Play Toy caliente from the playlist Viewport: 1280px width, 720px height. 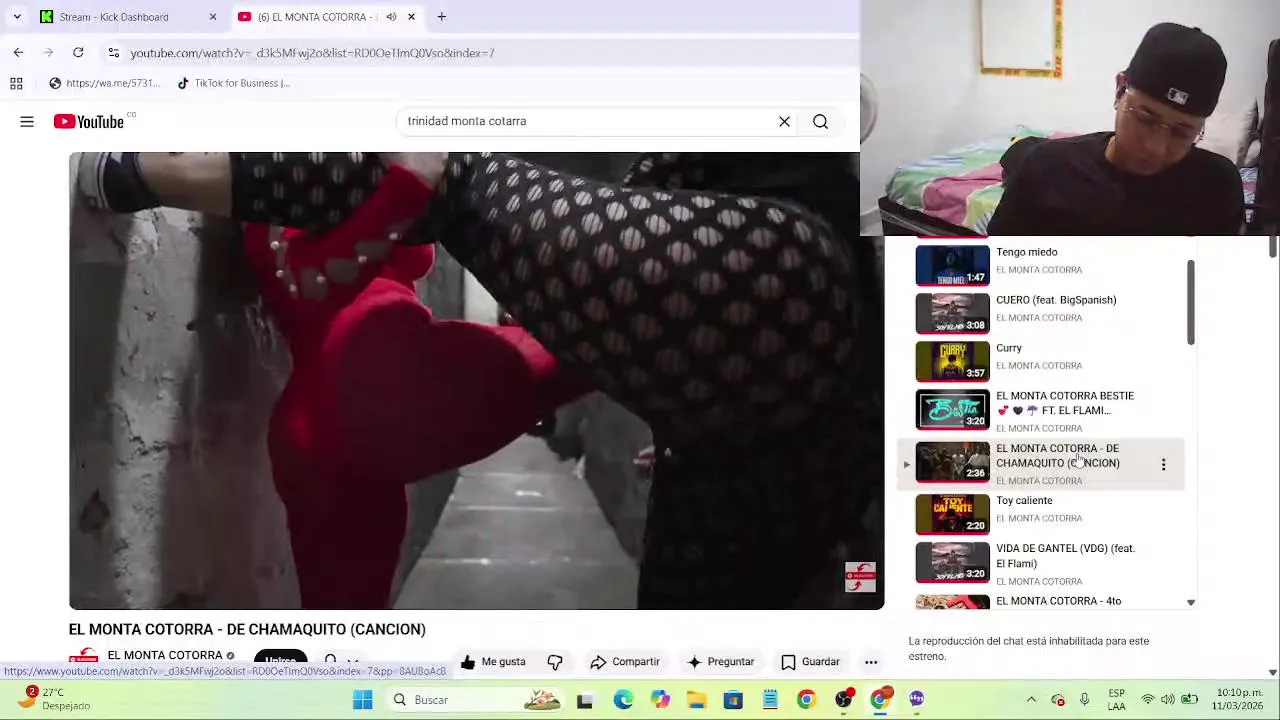tap(1040, 513)
